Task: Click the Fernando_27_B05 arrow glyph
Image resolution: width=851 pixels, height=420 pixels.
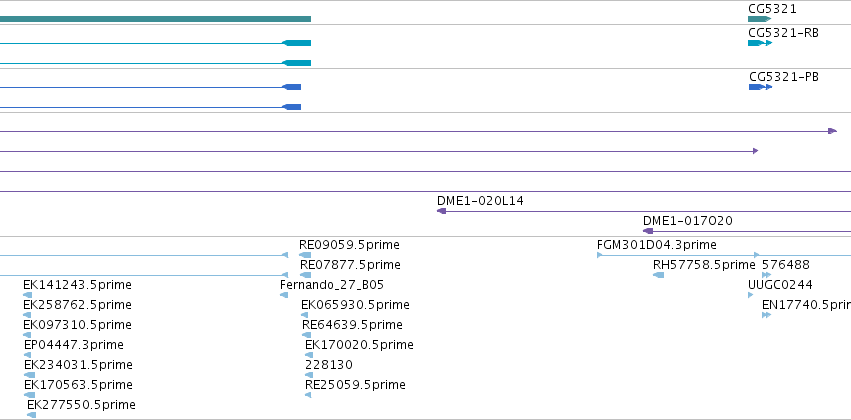Action: click(284, 295)
